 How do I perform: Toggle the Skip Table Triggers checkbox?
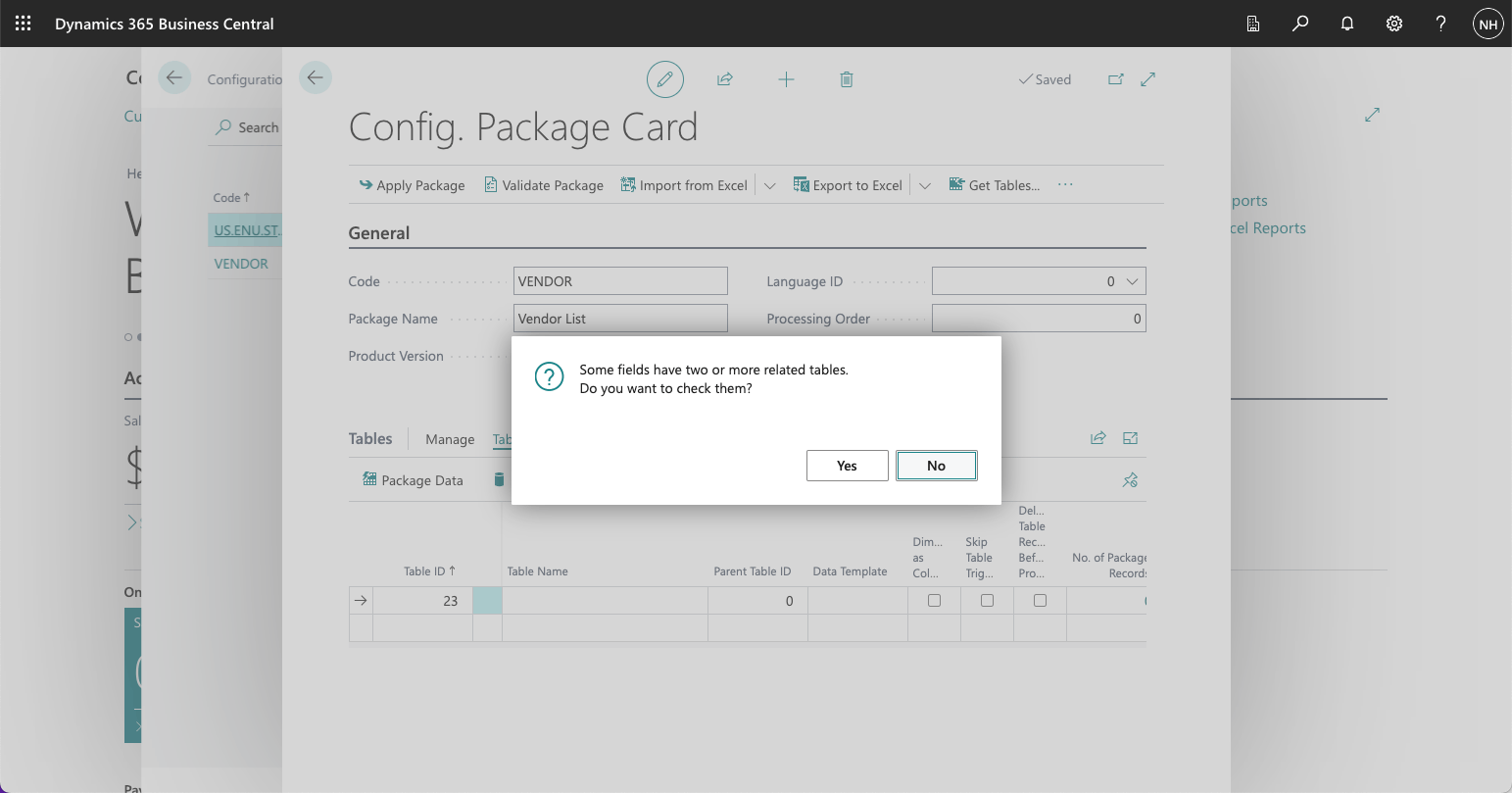coord(987,601)
